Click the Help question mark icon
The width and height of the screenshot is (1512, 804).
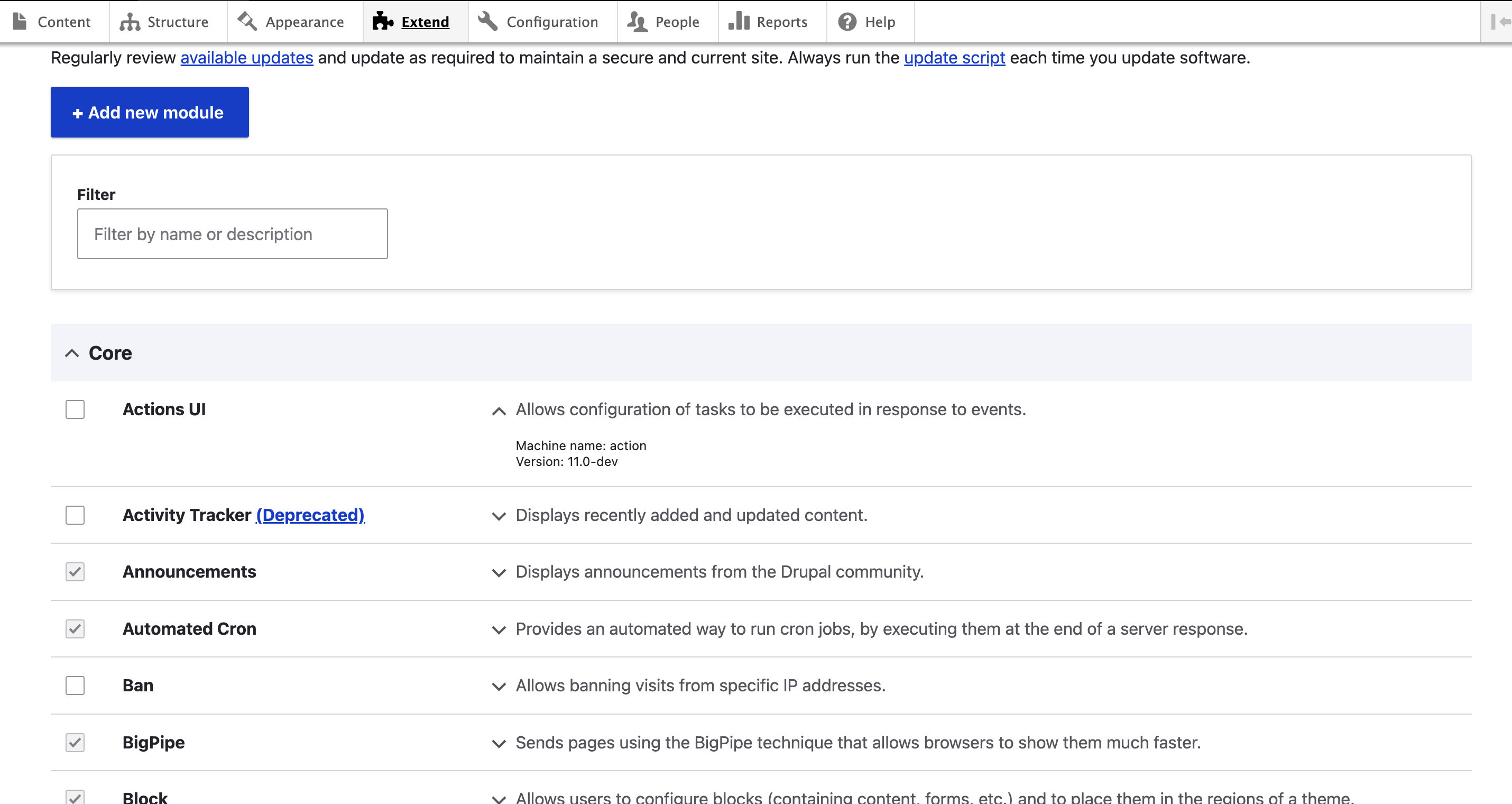(847, 22)
